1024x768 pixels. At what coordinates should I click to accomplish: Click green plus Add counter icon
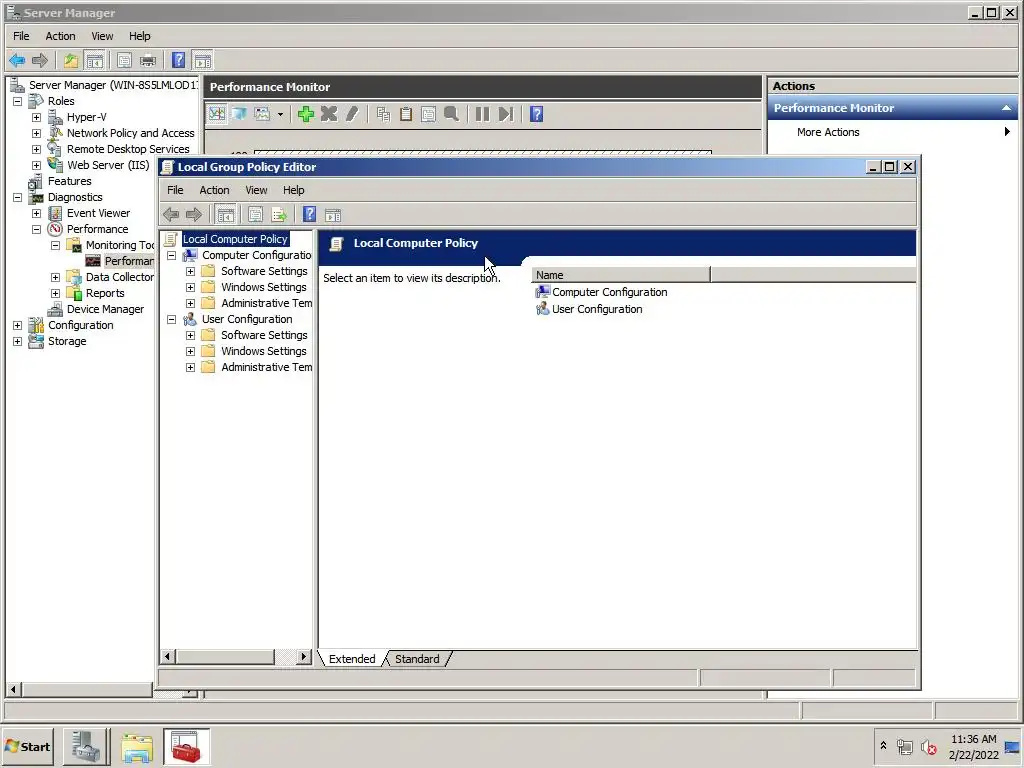tap(306, 114)
